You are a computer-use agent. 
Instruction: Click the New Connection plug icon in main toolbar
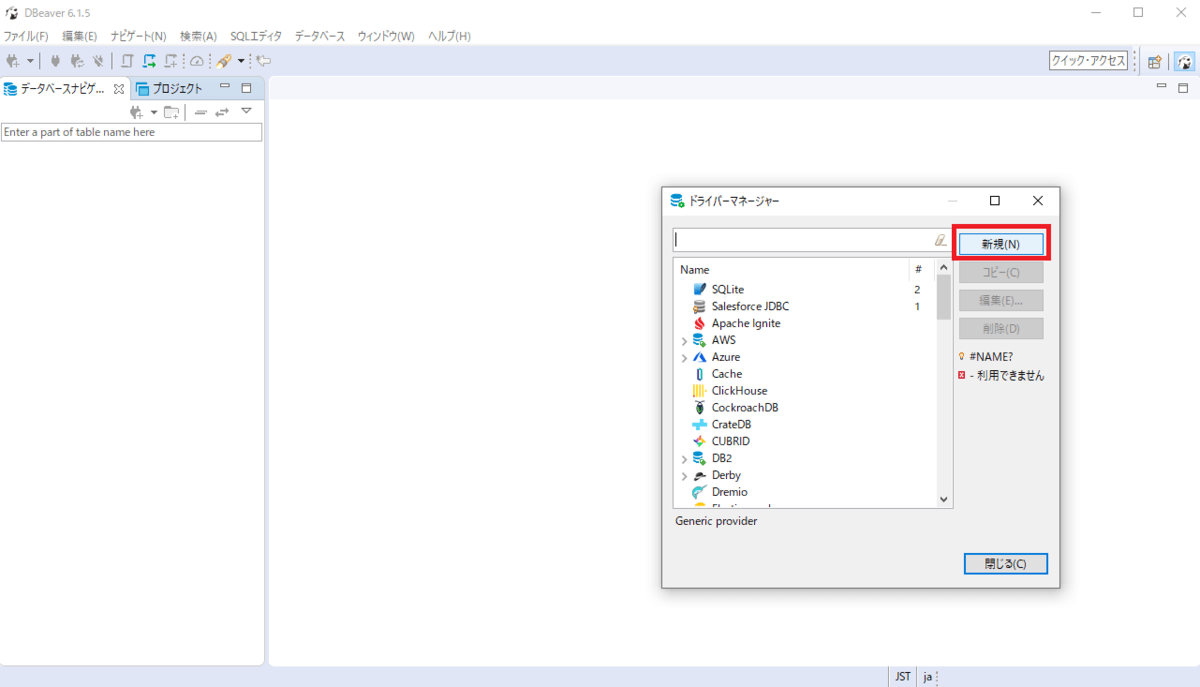click(14, 61)
